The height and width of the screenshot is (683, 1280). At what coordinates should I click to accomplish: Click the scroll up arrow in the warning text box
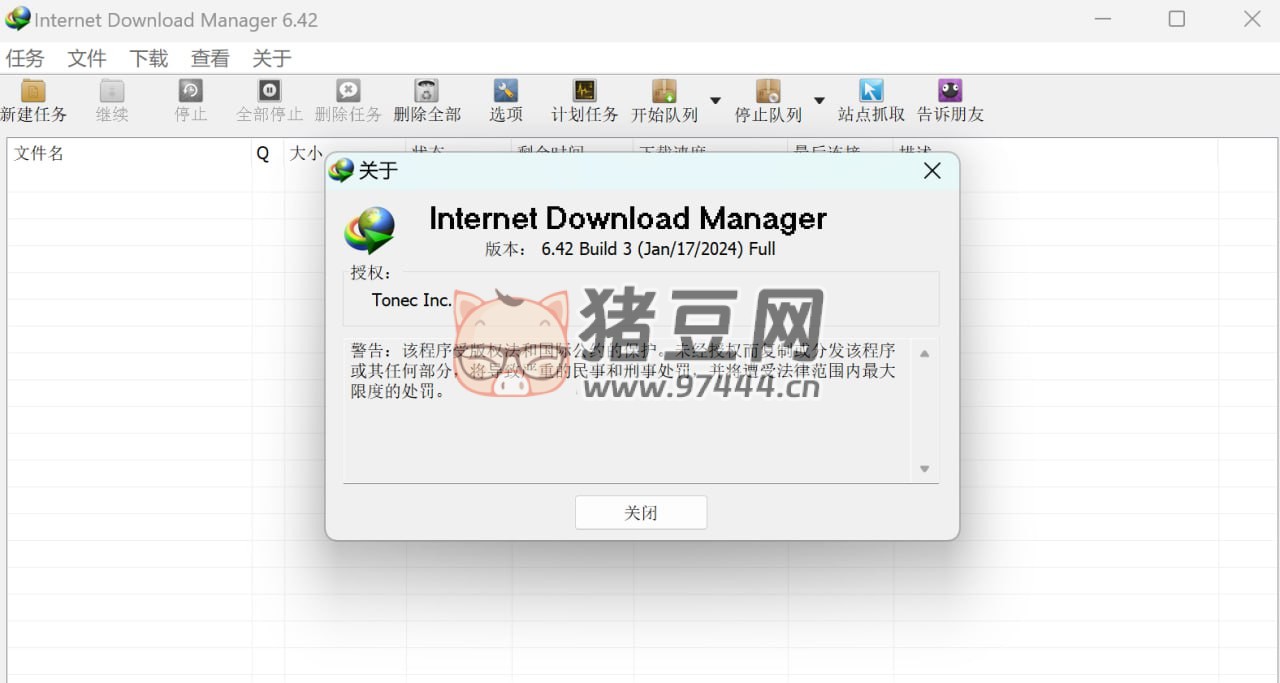tap(924, 354)
